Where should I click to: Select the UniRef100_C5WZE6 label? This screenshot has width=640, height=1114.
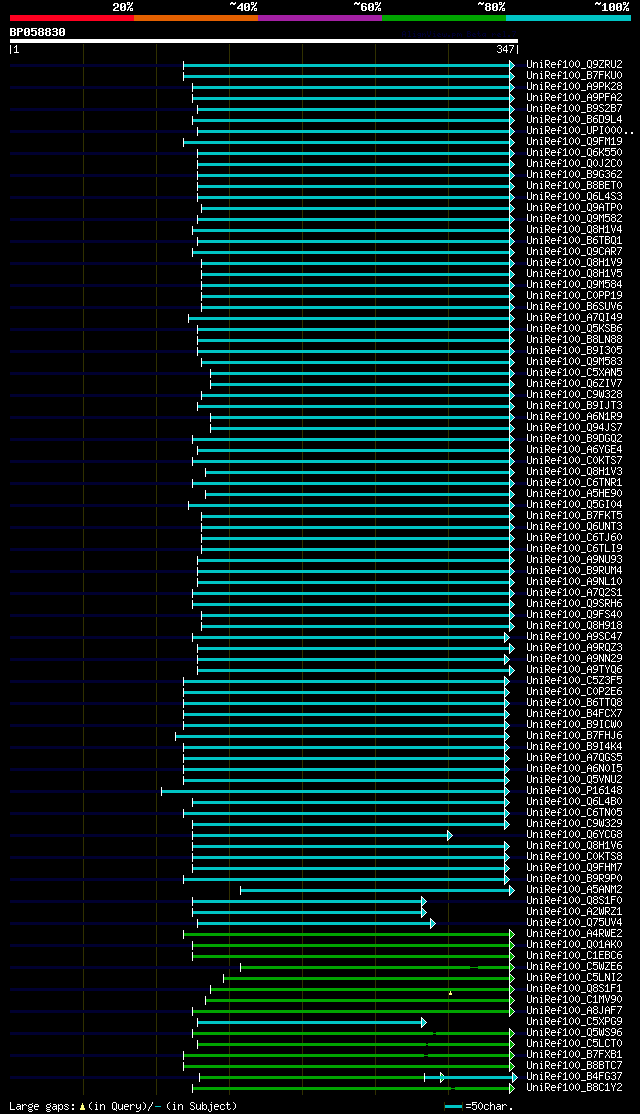tap(574, 967)
